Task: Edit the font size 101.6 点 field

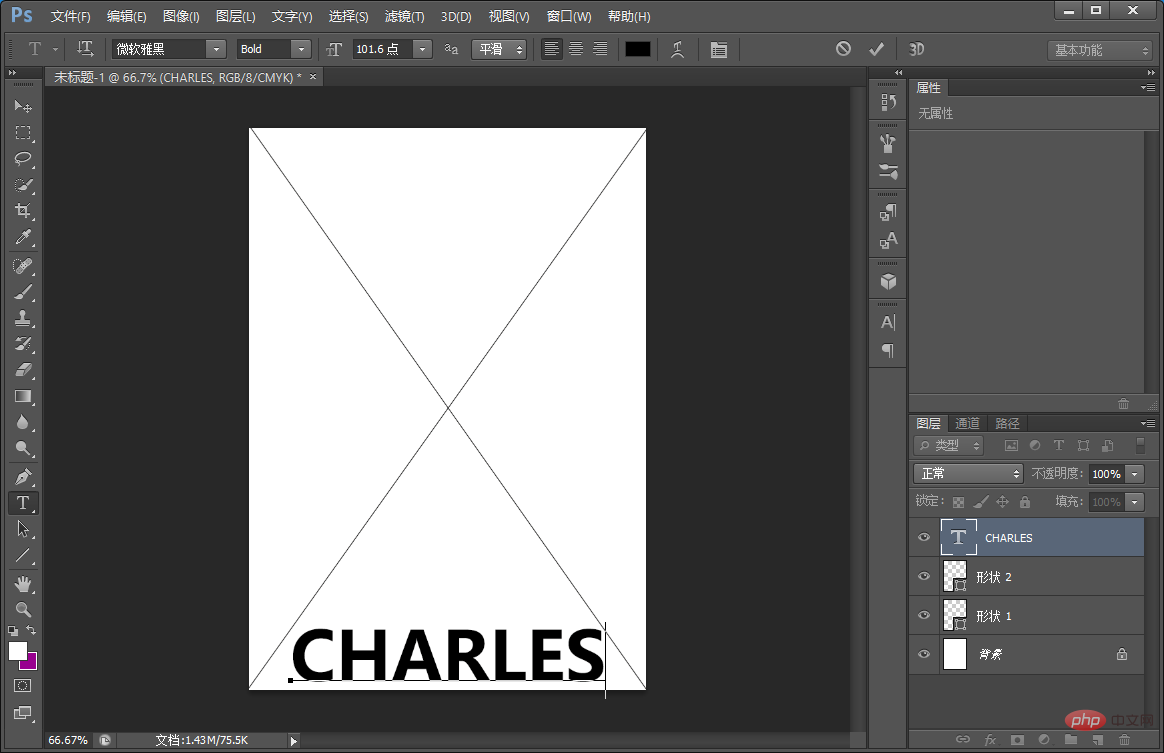Action: (382, 49)
